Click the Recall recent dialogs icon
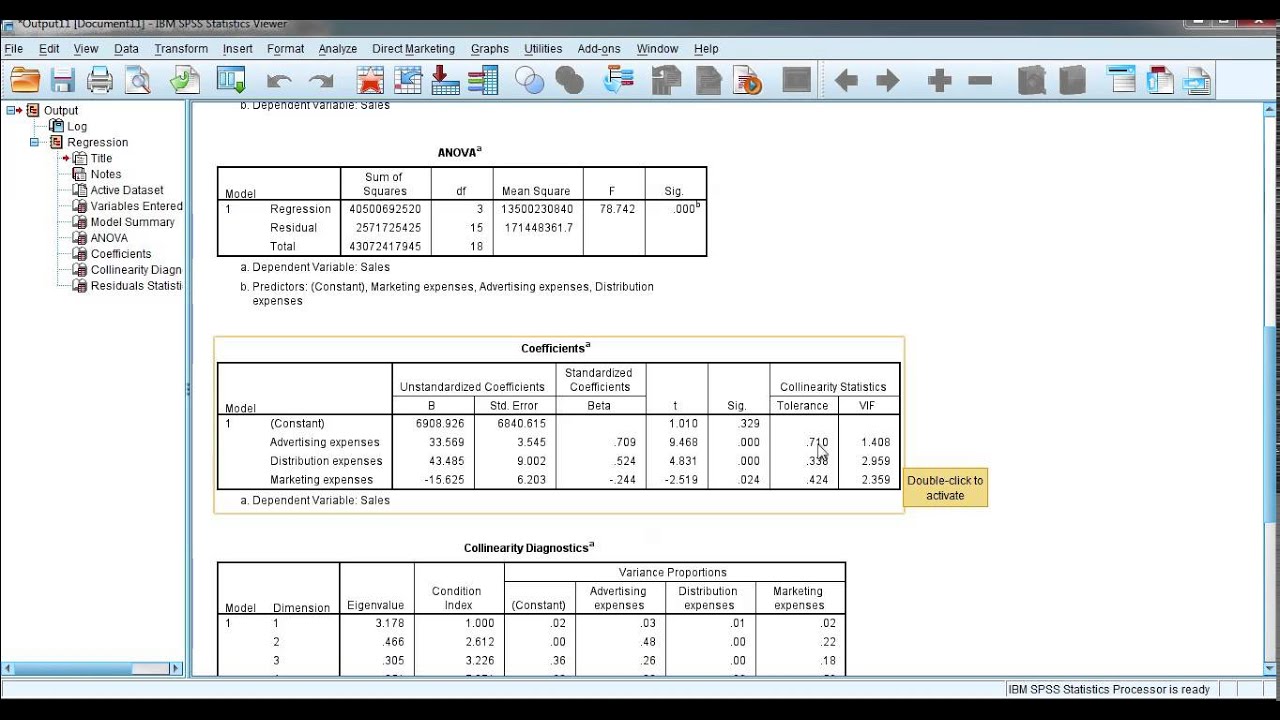1280x720 pixels. click(231, 81)
